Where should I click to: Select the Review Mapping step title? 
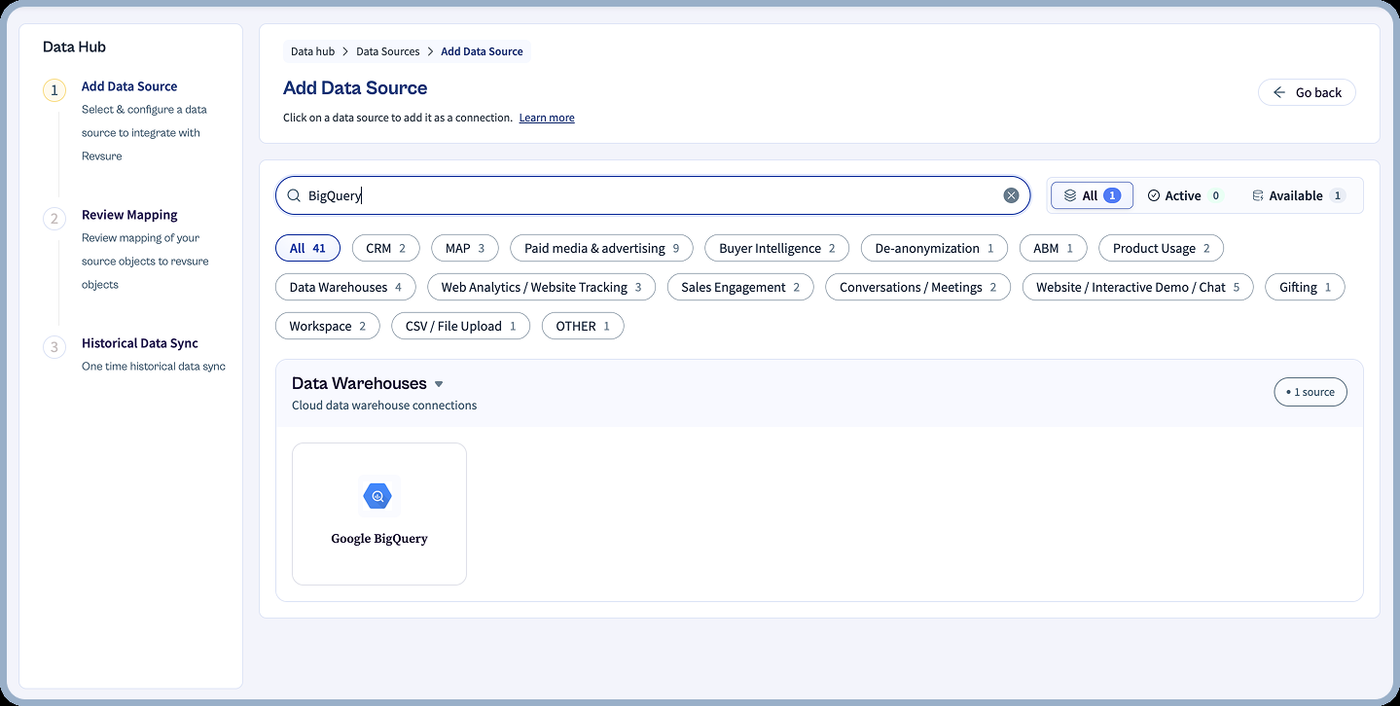pos(130,215)
